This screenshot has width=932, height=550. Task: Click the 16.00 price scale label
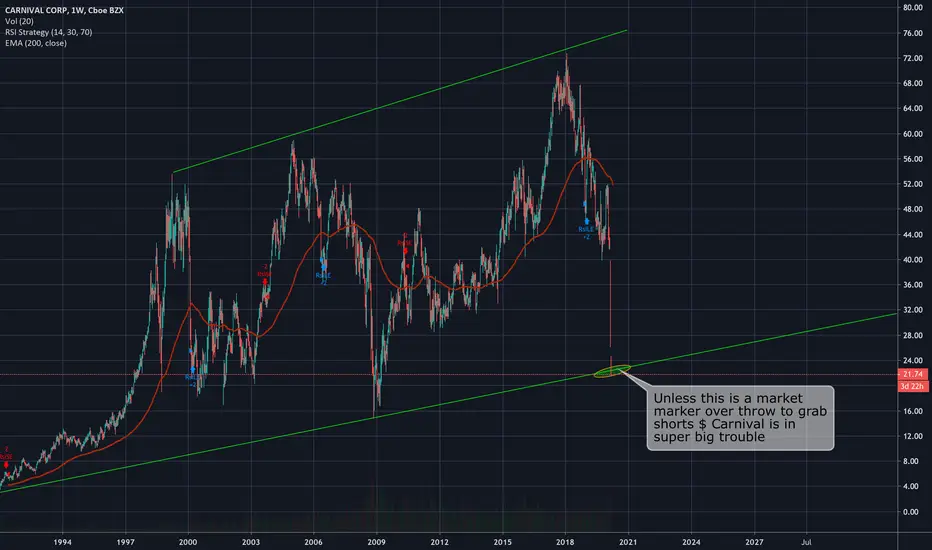[x=913, y=411]
